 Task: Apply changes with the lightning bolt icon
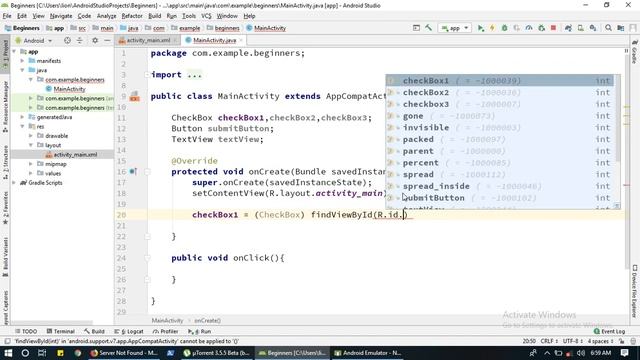[x=492, y=28]
